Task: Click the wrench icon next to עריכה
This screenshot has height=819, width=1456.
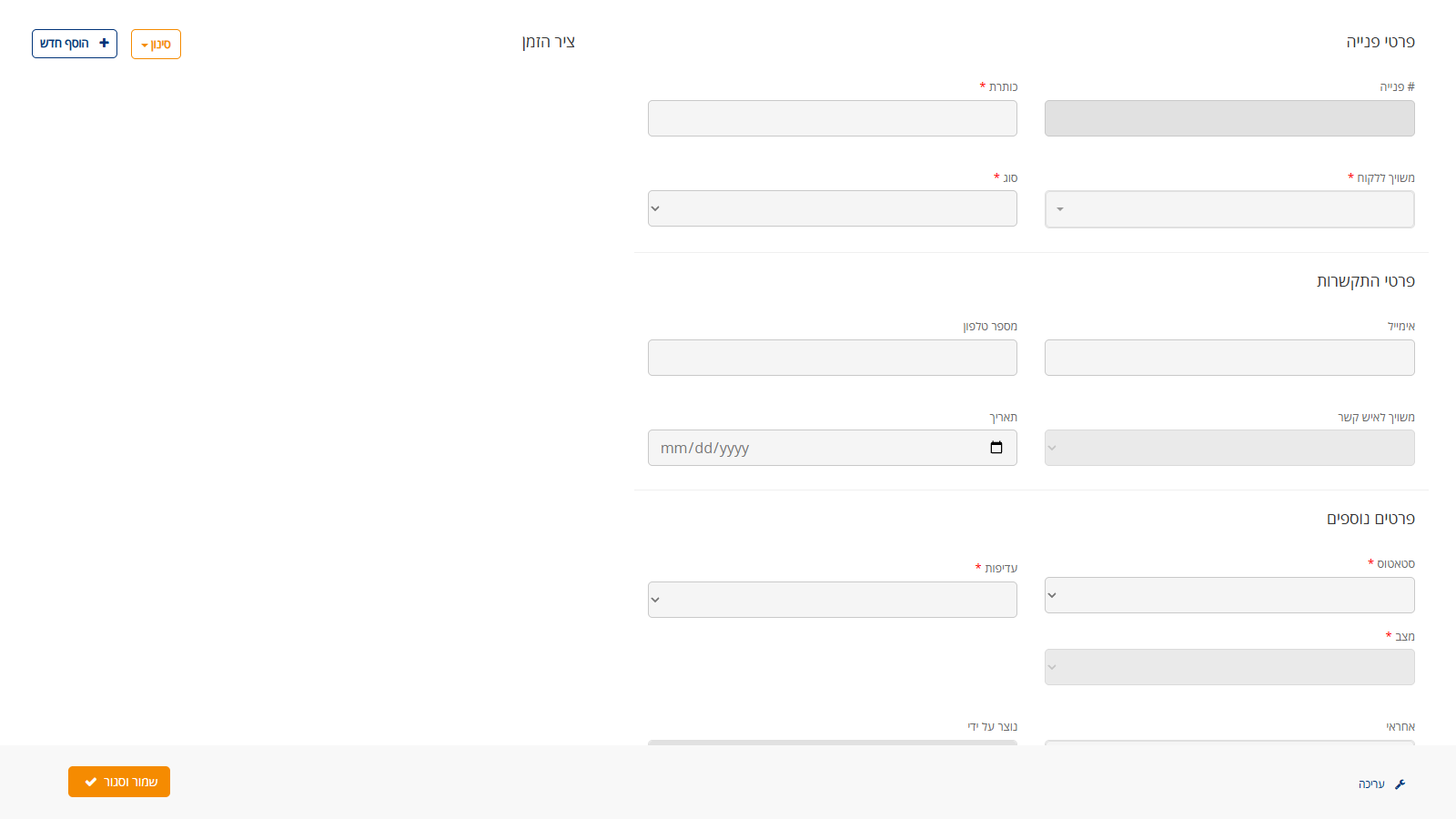Action: coord(1400,784)
